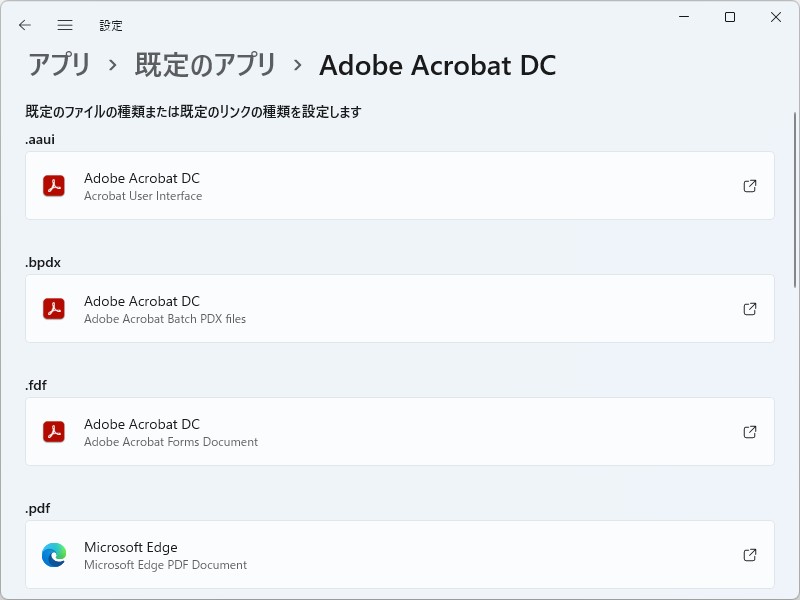Maximize the Settings window
Screen dimensions: 800x600
(x=729, y=17)
